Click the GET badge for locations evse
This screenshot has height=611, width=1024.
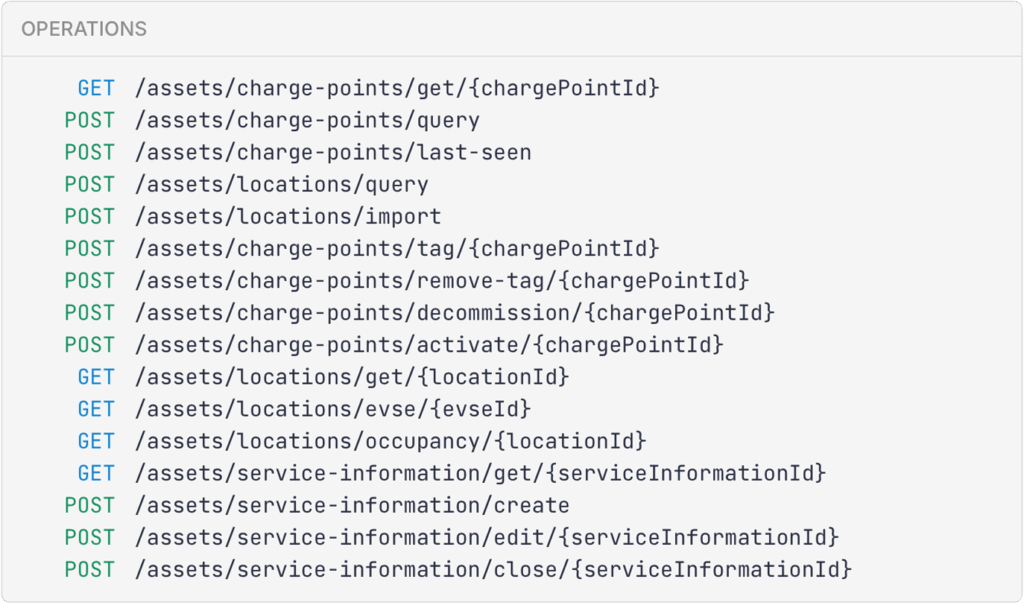pyautogui.click(x=96, y=409)
